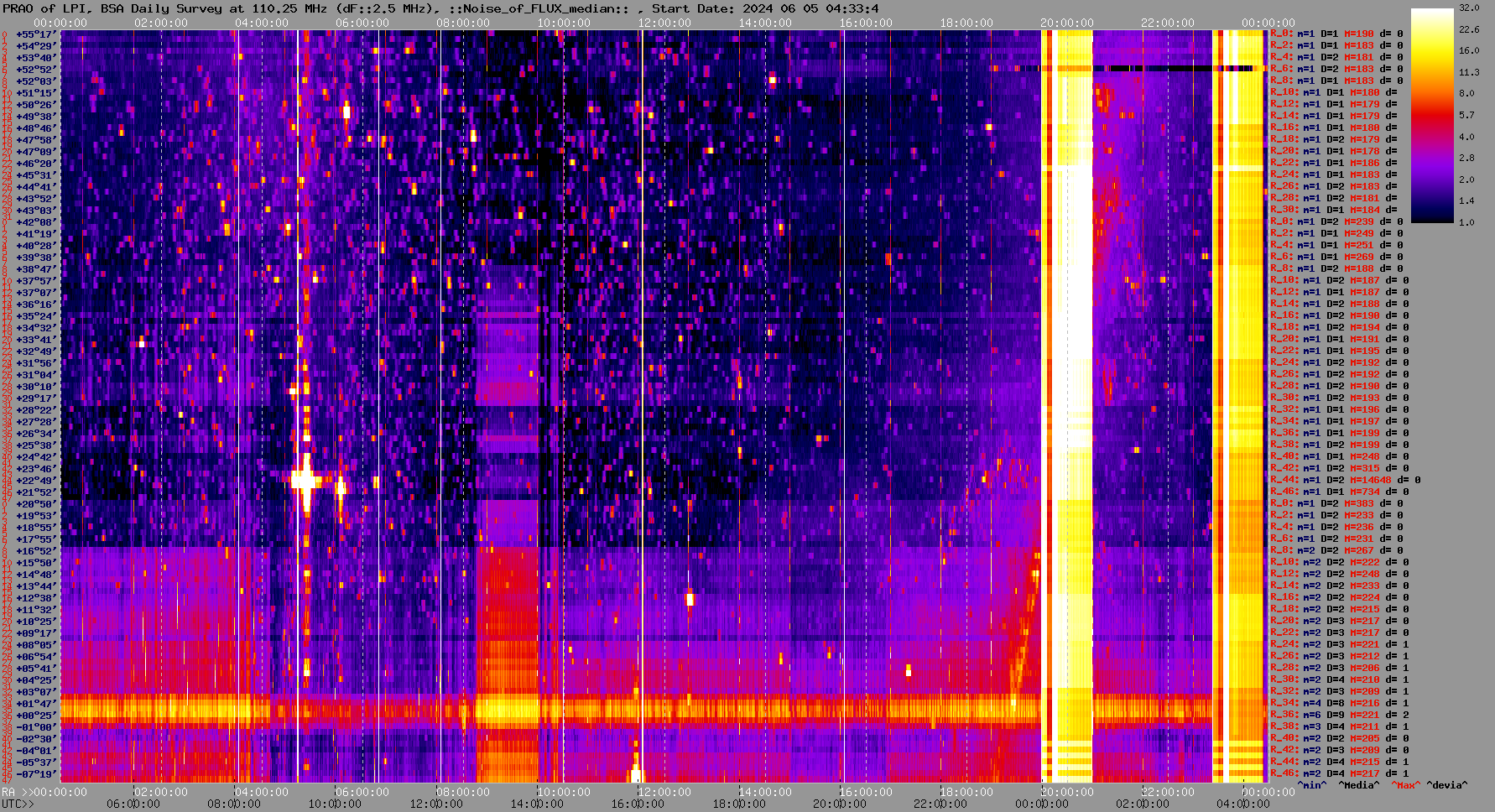1495x812 pixels.
Task: Click the declination label +33°41'
Action: (35, 340)
